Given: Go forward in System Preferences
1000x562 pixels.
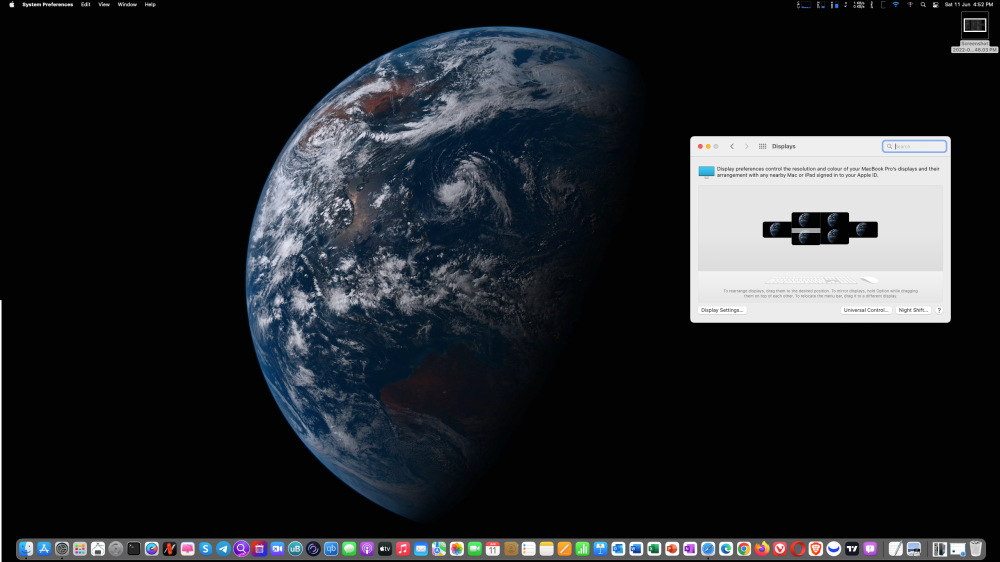Looking at the screenshot, I should point(746,146).
